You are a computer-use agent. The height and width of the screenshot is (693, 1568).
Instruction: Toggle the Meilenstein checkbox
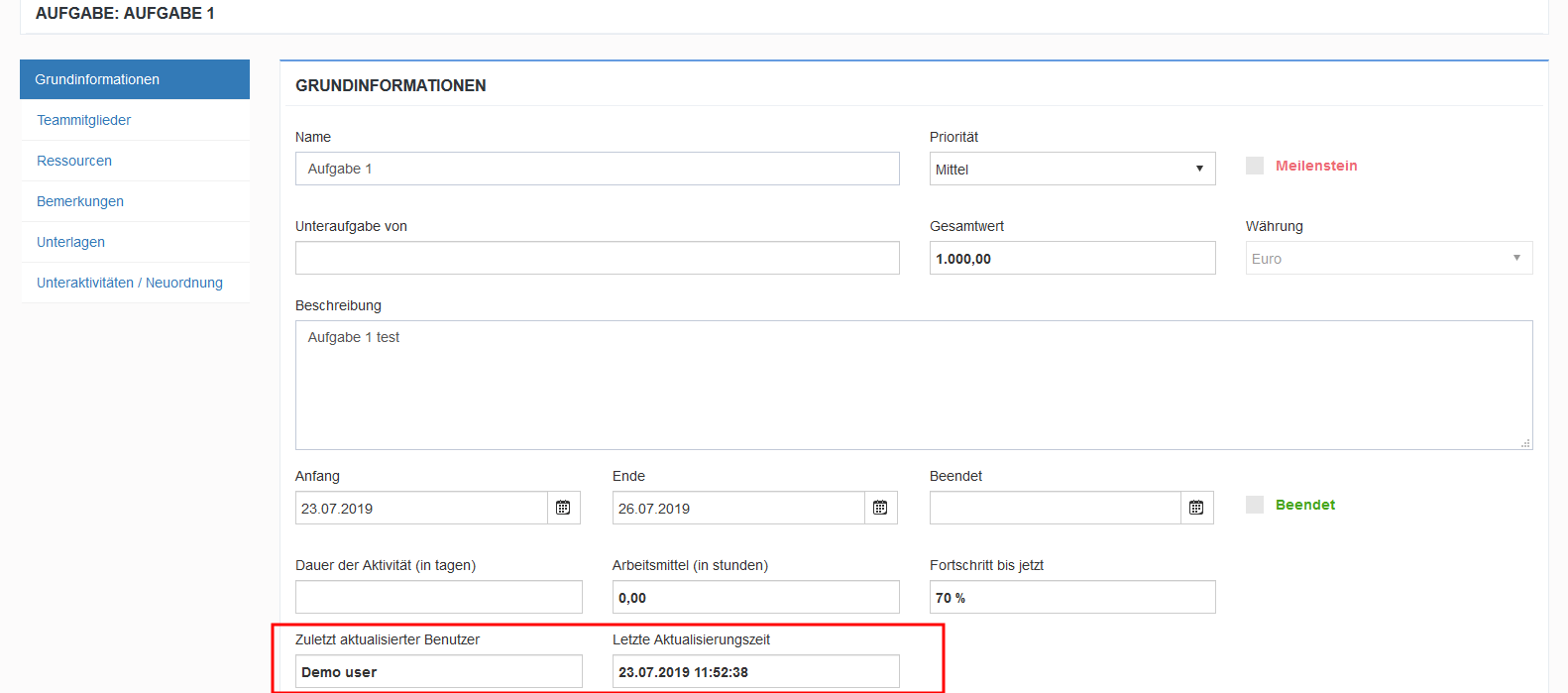pyautogui.click(x=1255, y=166)
